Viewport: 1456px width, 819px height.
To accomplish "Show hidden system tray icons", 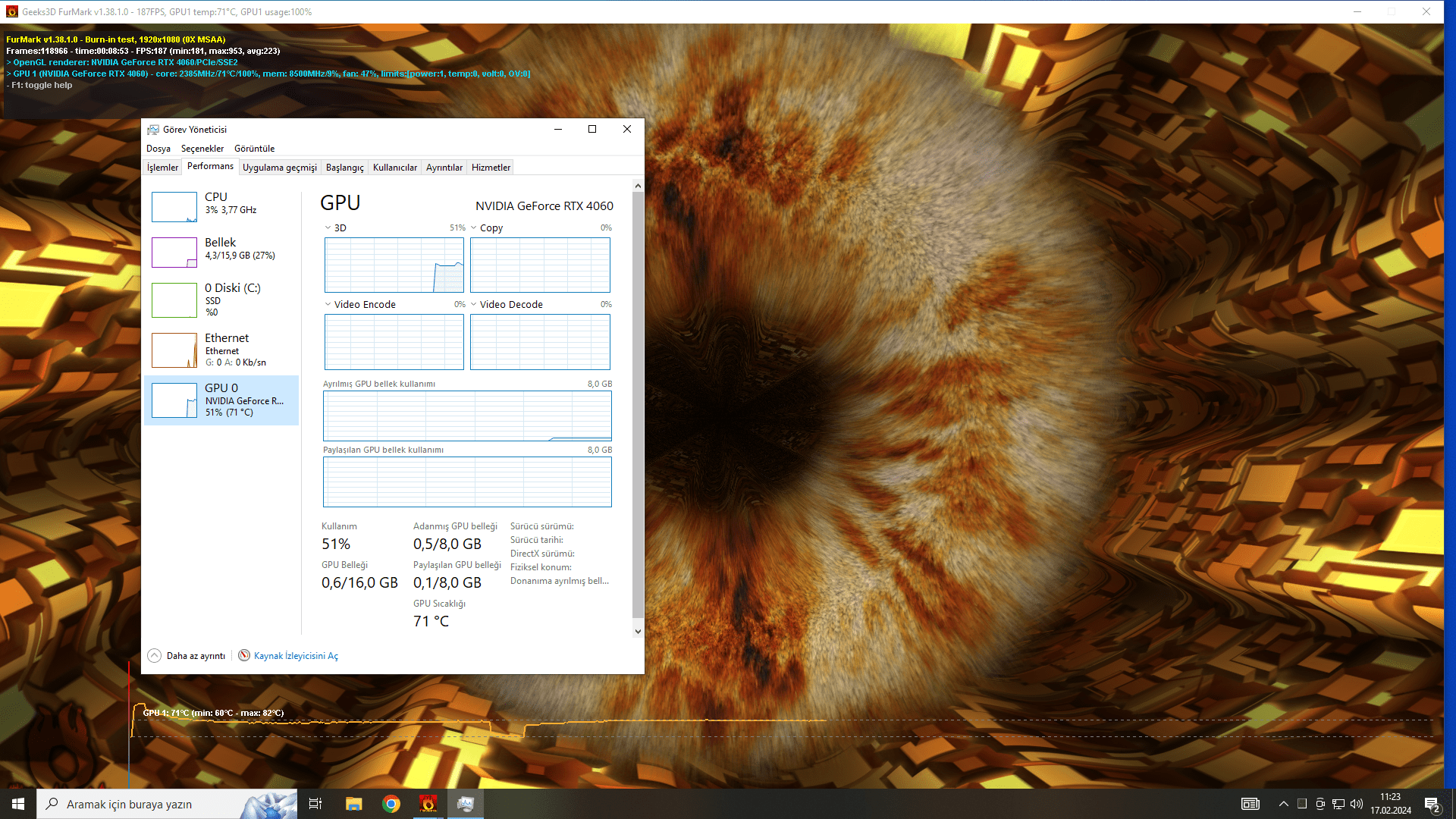I will (x=1283, y=804).
